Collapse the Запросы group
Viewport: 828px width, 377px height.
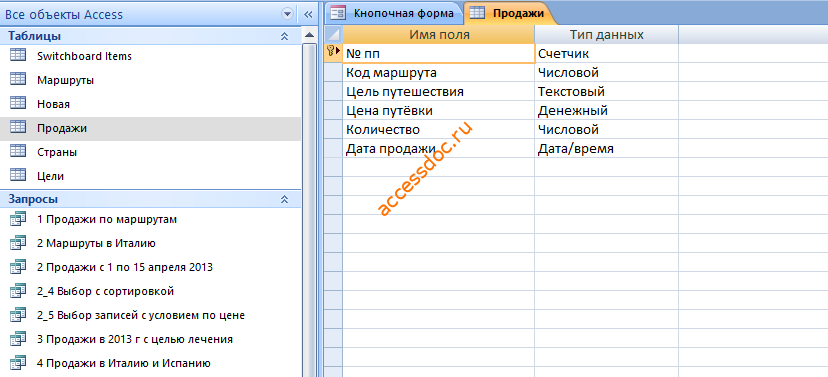(284, 200)
